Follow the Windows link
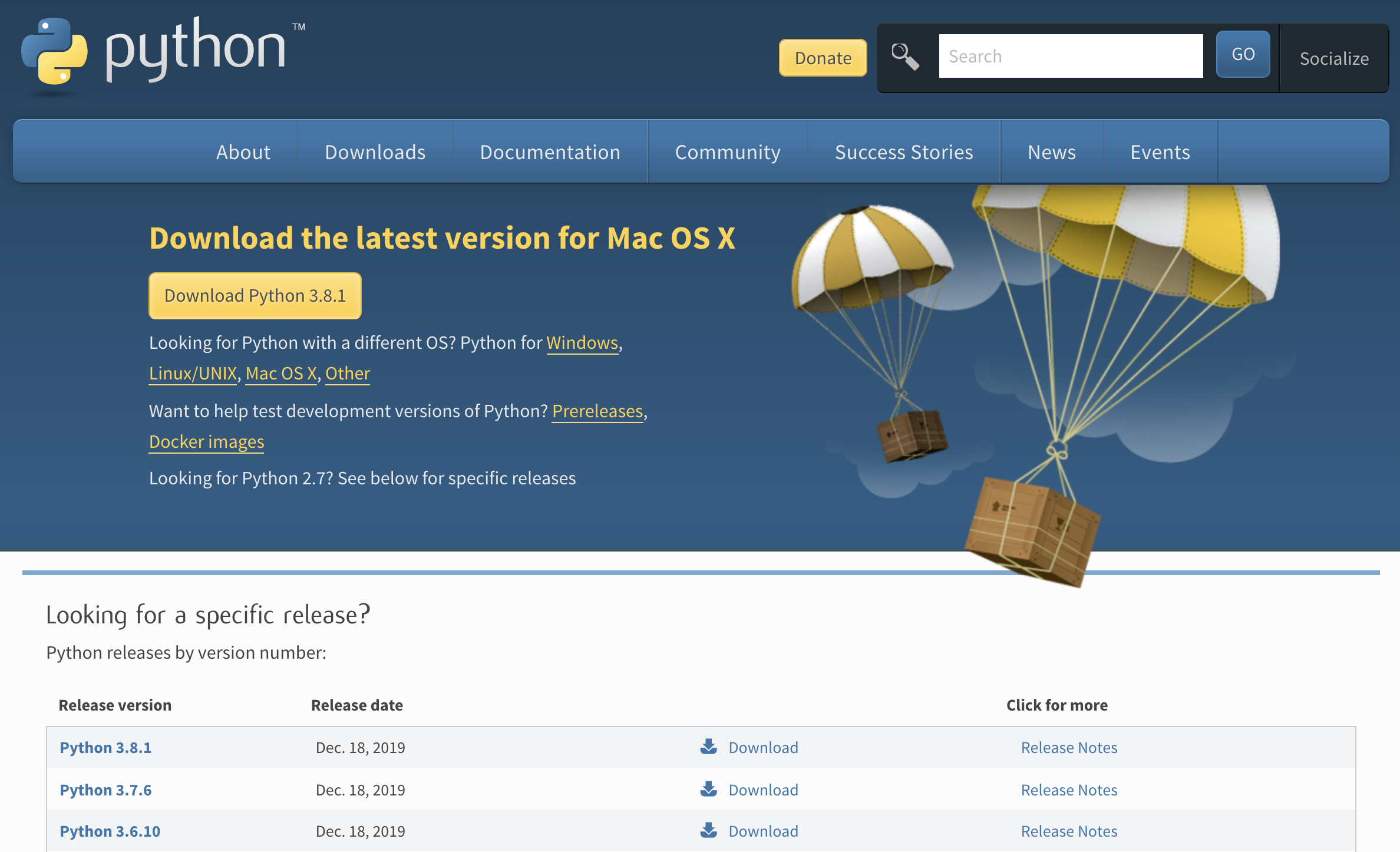Viewport: 1400px width, 852px height. 582,343
